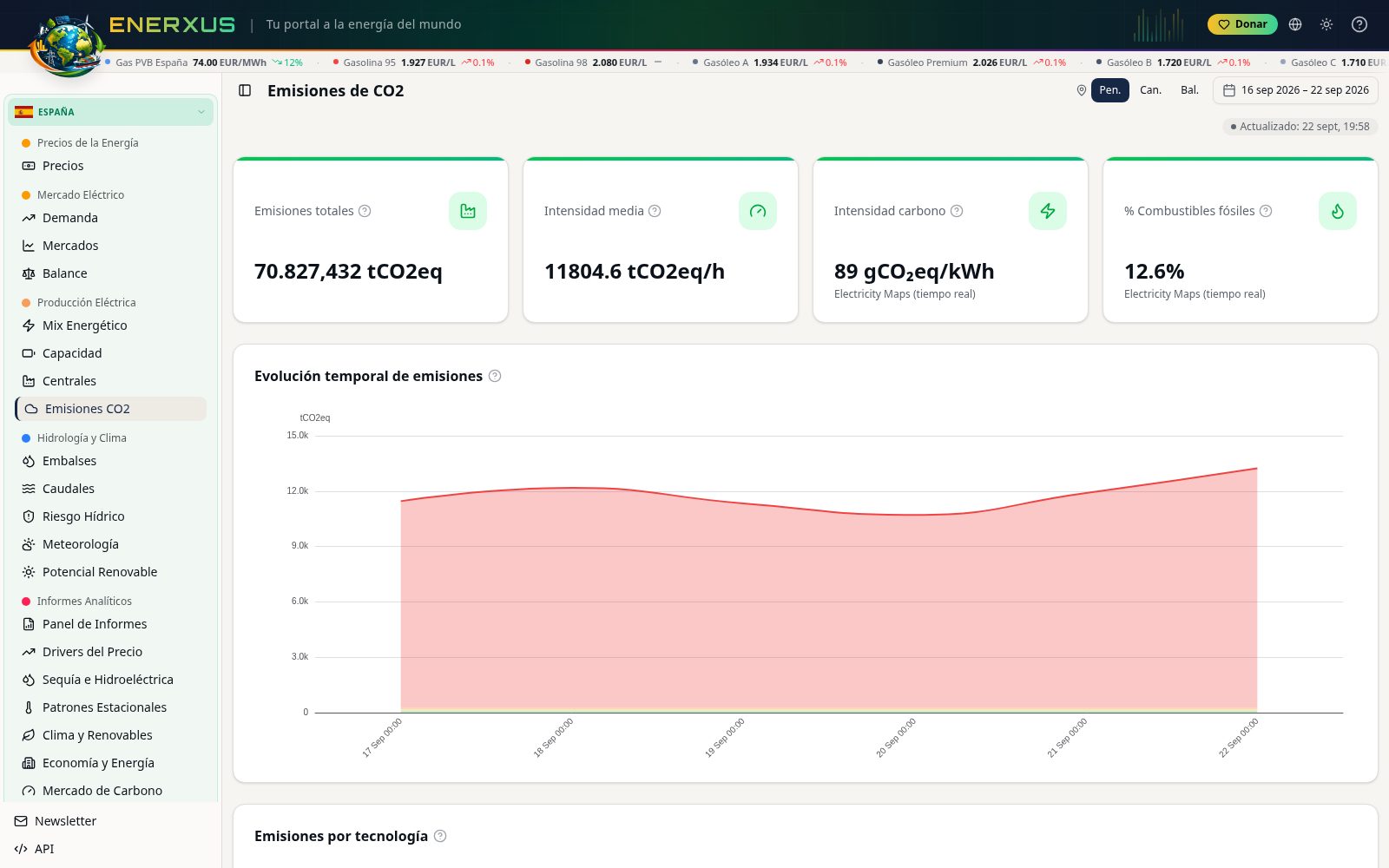The image size is (1389, 868).
Task: Go to Demanda page
Action: (111, 218)
